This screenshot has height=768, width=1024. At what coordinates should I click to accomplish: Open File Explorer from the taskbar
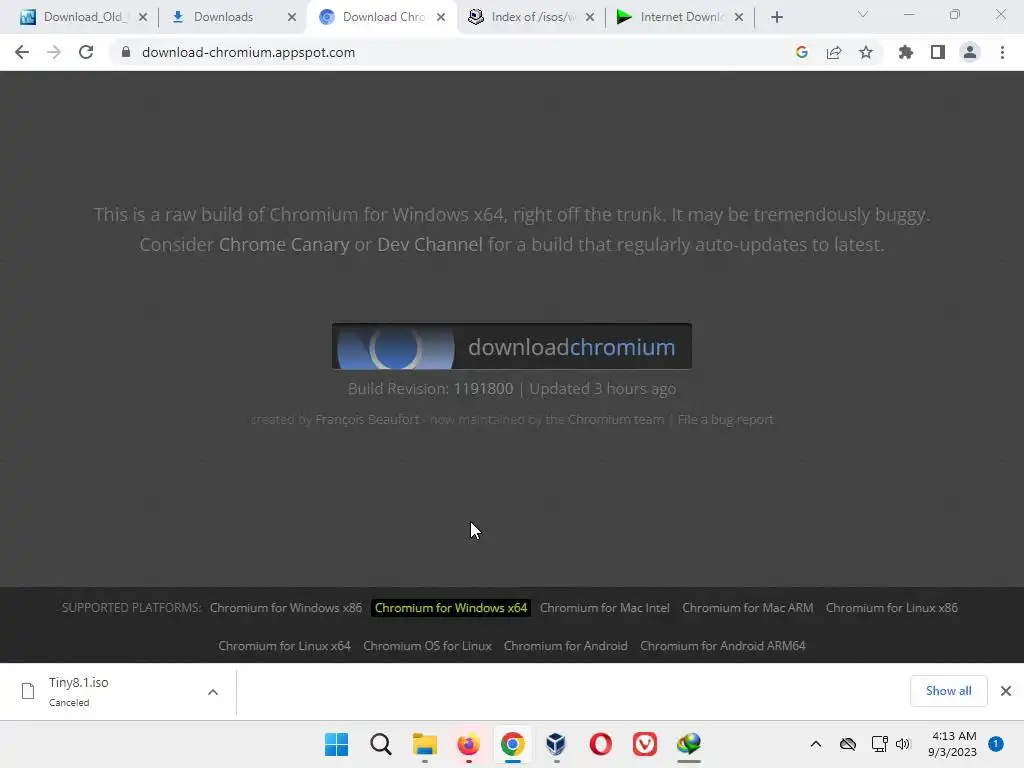click(x=424, y=744)
